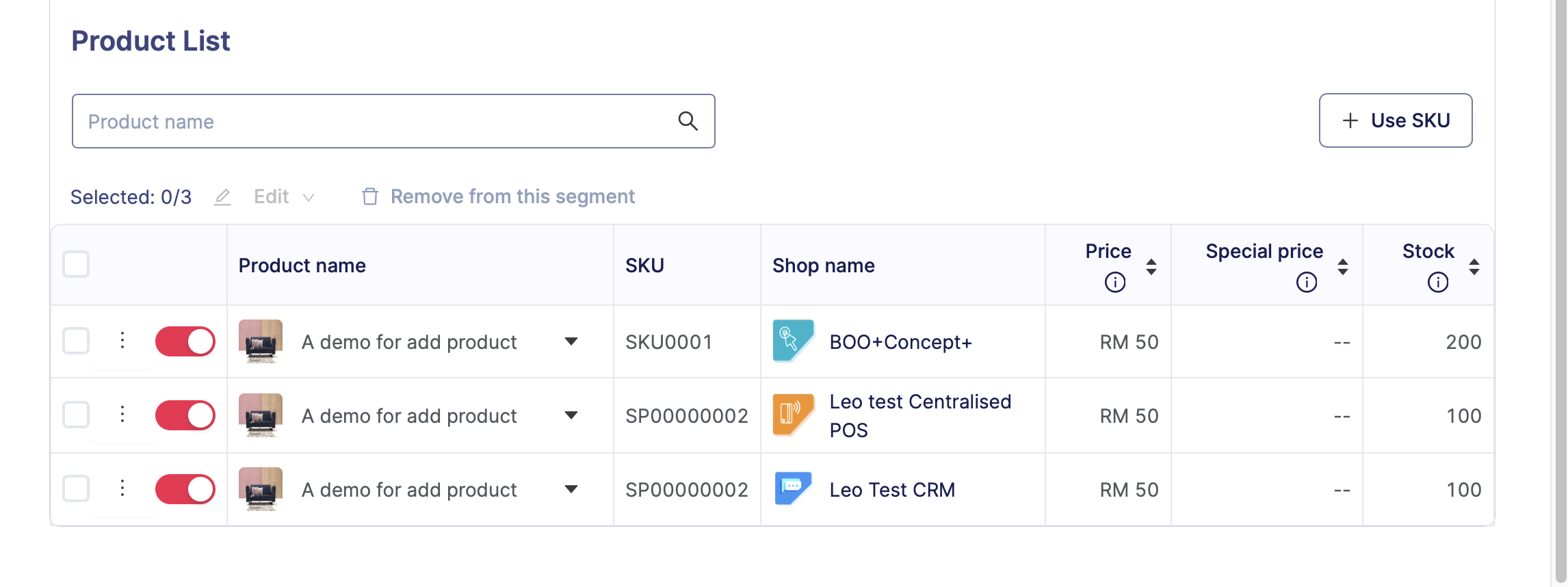Image resolution: width=1568 pixels, height=587 pixels.
Task: Open three-dot menu for Leo Test CRM row
Action: pyautogui.click(x=122, y=488)
